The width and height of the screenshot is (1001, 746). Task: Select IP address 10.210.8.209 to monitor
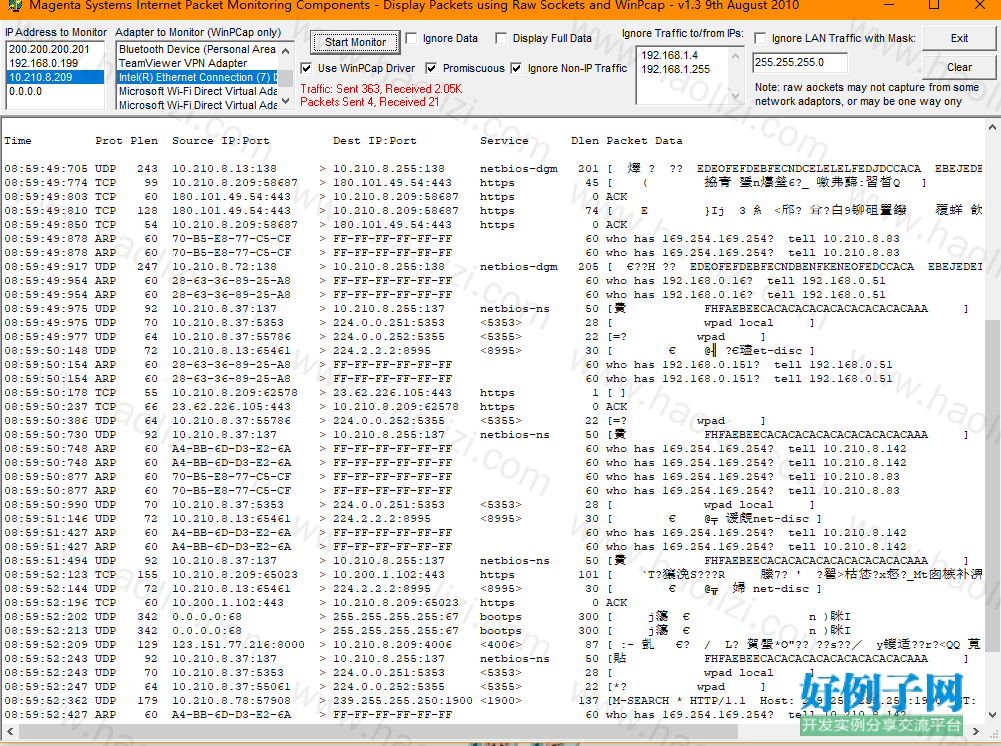coord(55,77)
